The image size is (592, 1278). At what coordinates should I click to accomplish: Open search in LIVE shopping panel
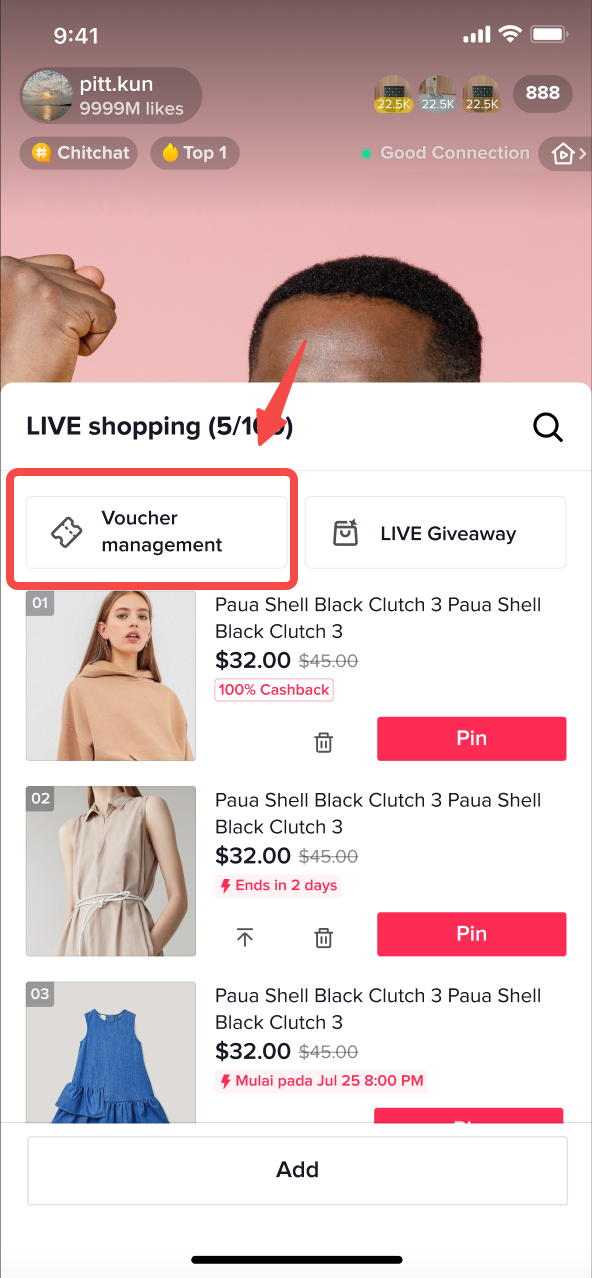coord(548,427)
